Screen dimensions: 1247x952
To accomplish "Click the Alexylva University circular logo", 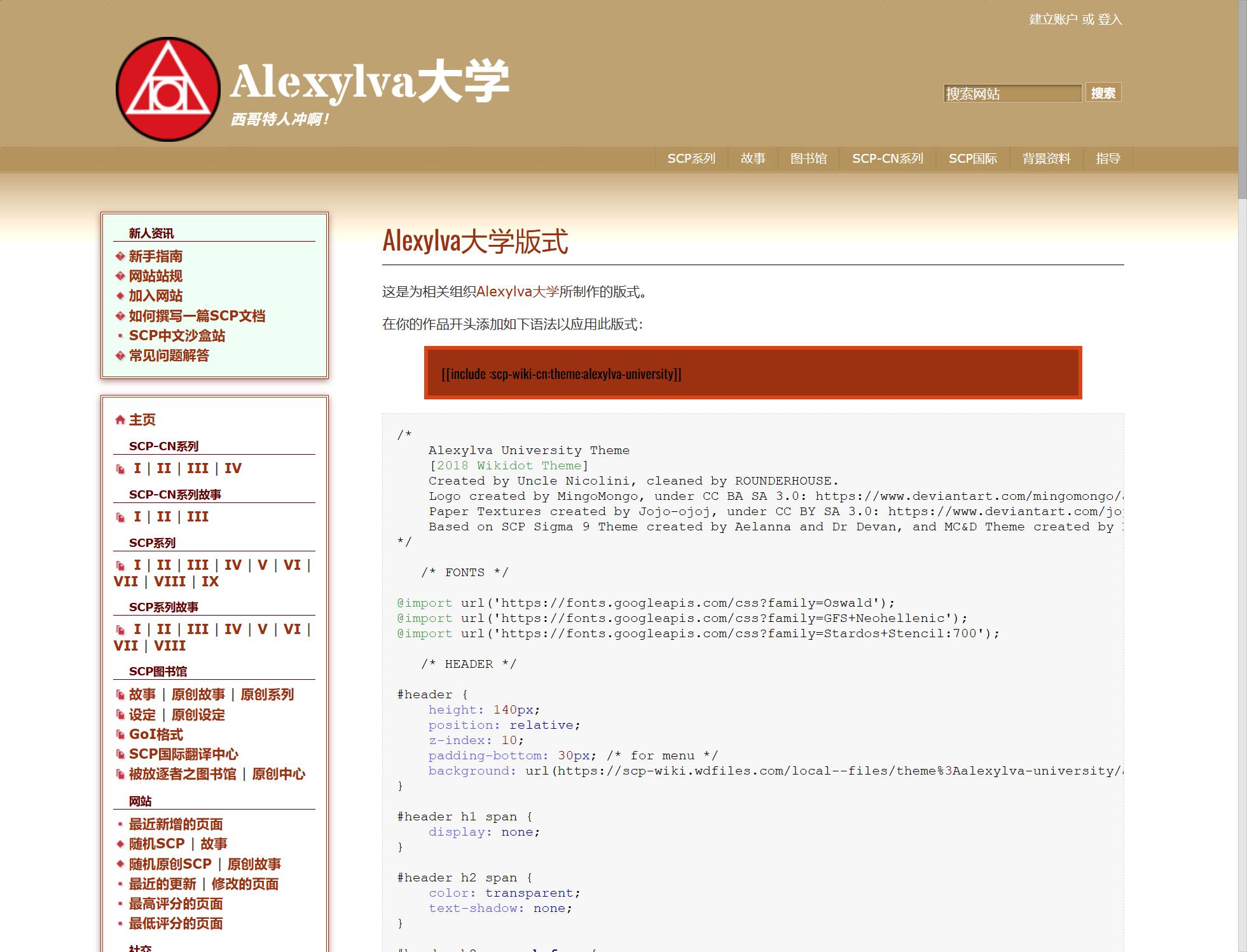I will tap(168, 89).
